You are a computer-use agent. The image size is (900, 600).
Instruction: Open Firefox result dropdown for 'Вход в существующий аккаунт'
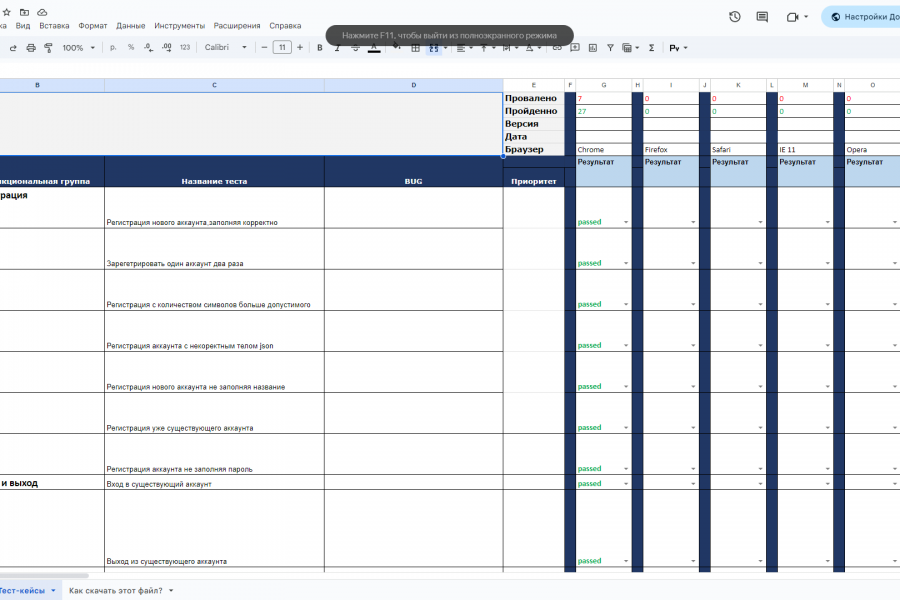[693, 484]
